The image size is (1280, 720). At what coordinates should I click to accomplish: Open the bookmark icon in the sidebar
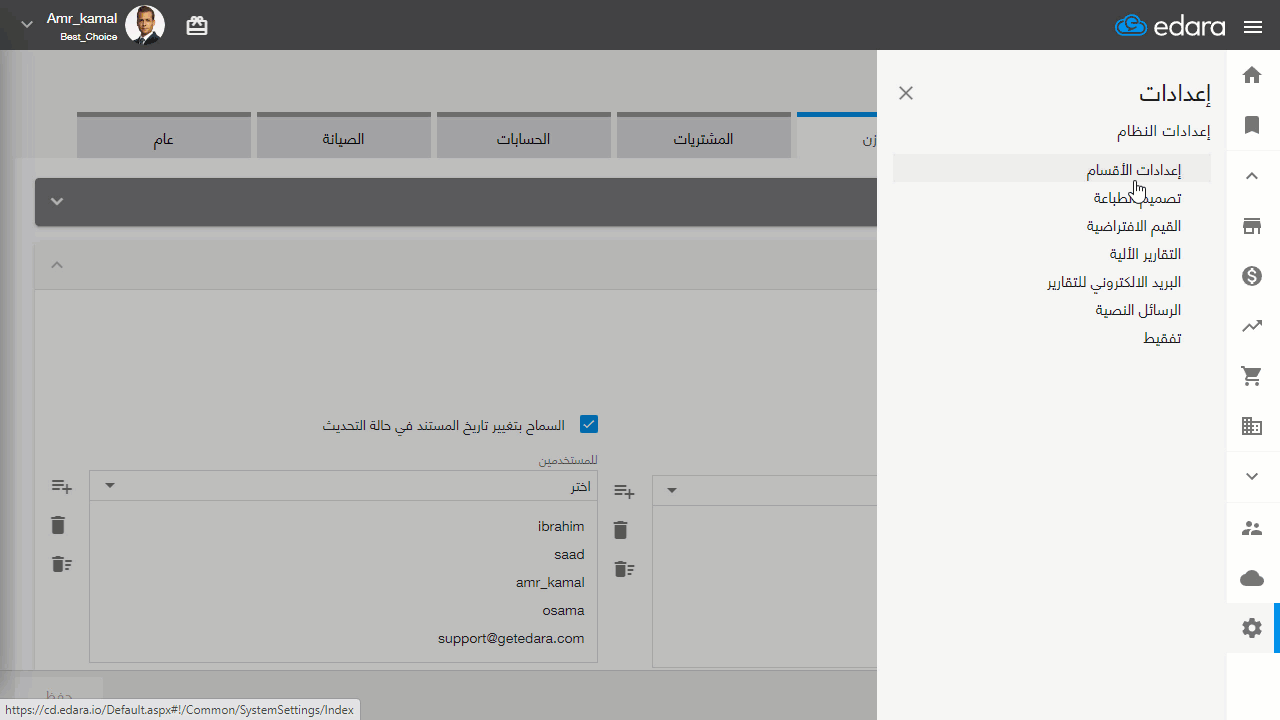pyautogui.click(x=1252, y=125)
